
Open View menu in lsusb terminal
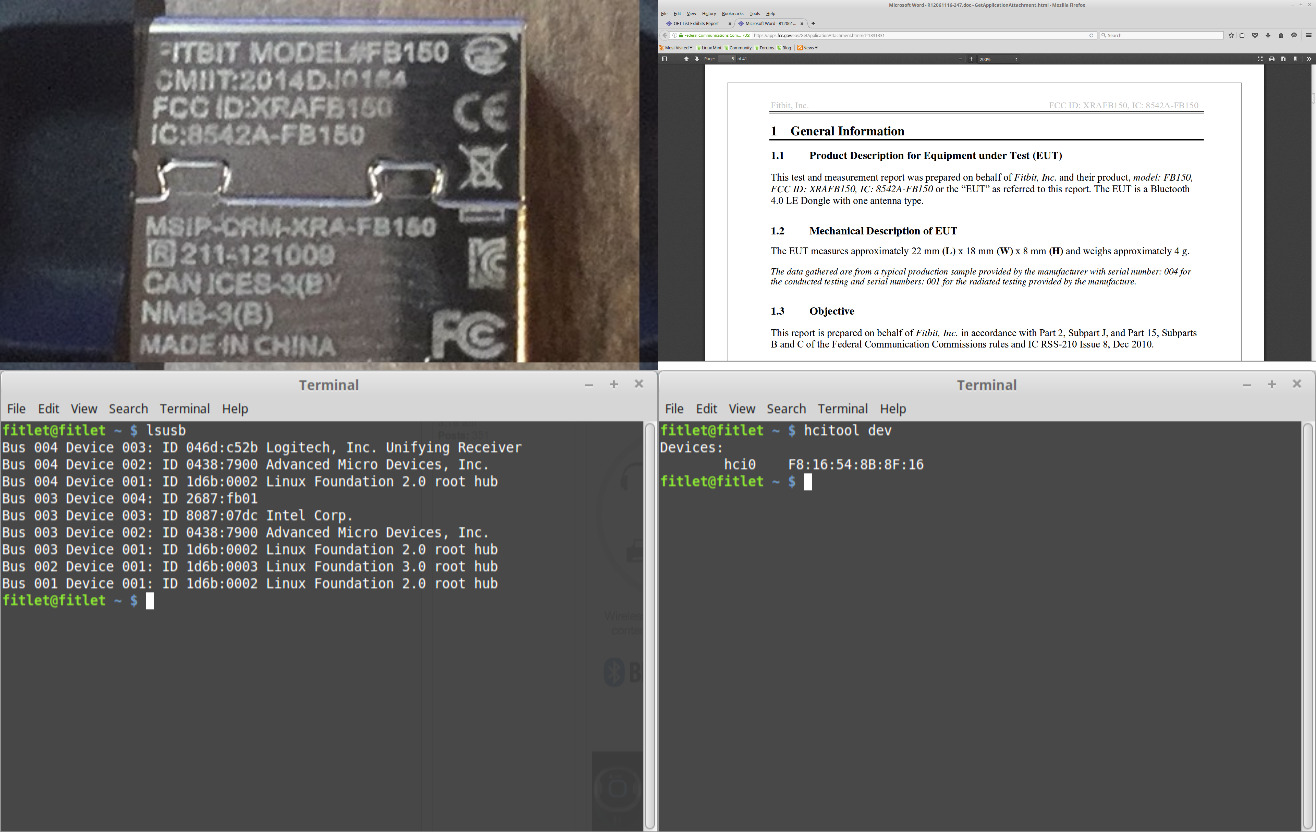click(84, 408)
